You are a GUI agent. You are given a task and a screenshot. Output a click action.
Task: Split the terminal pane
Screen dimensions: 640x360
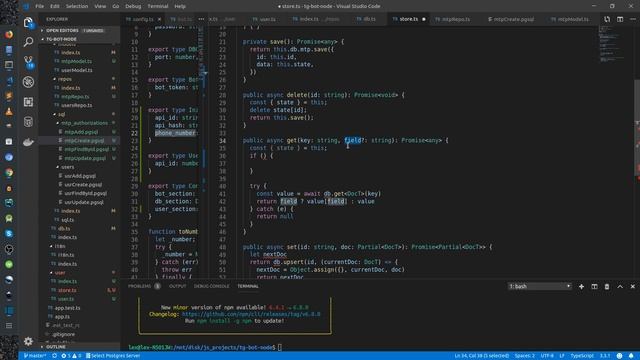click(594, 287)
